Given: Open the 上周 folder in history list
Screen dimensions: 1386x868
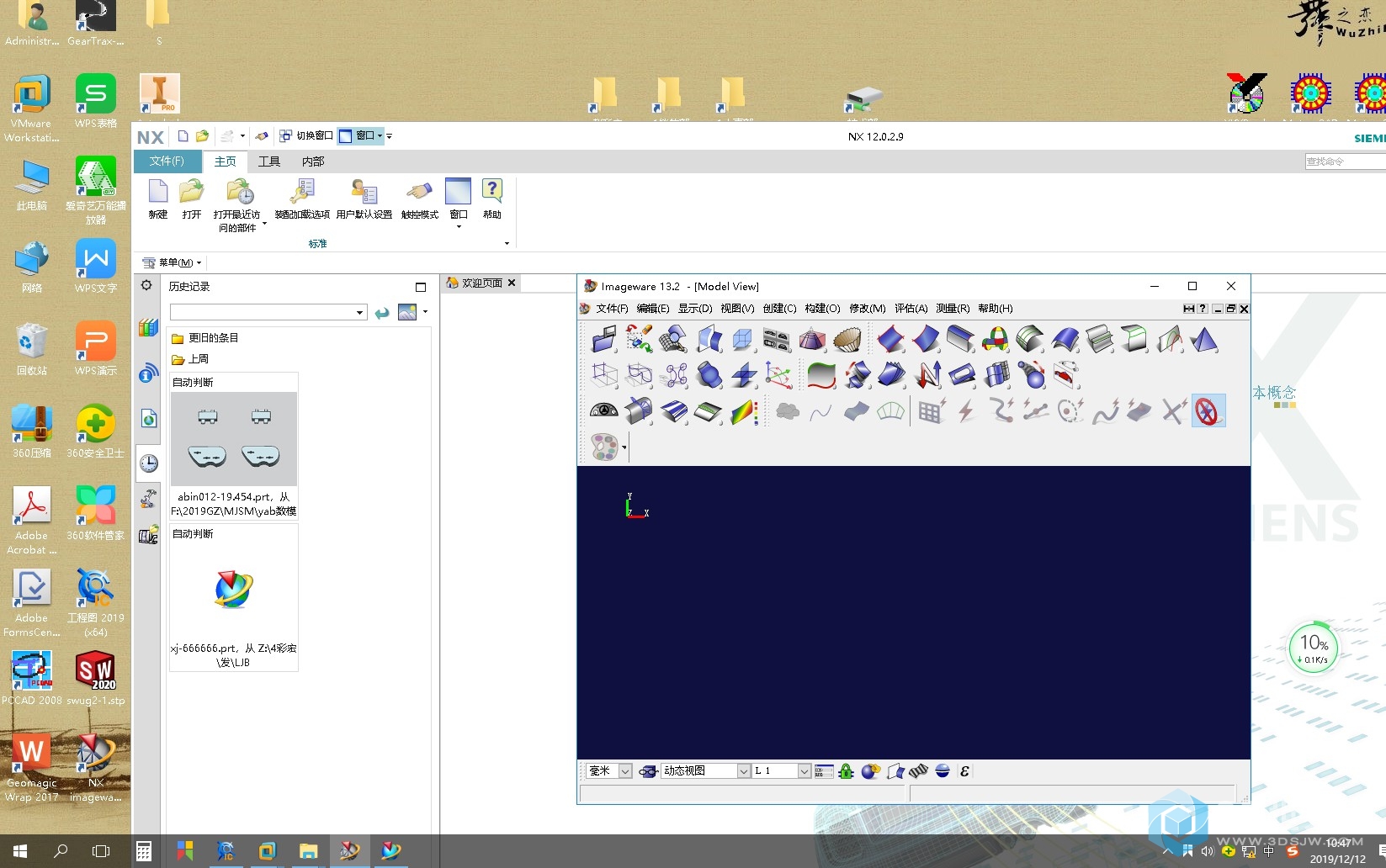Looking at the screenshot, I should 190,358.
